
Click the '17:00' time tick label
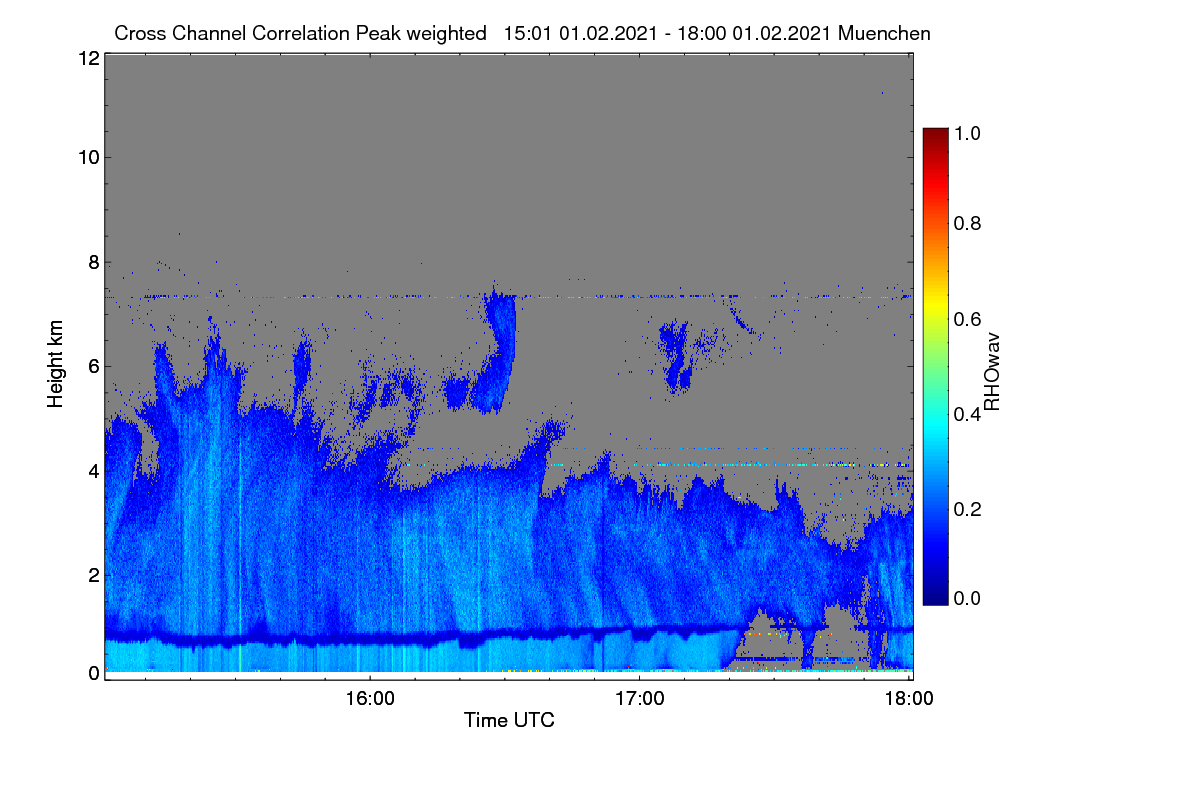click(640, 698)
